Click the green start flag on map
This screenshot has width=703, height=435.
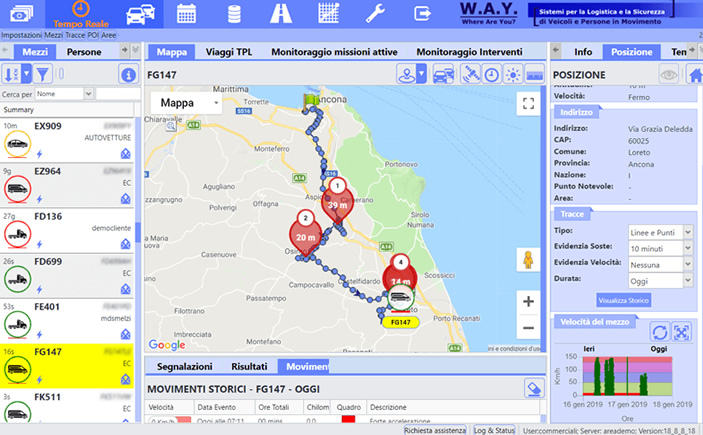tap(310, 102)
